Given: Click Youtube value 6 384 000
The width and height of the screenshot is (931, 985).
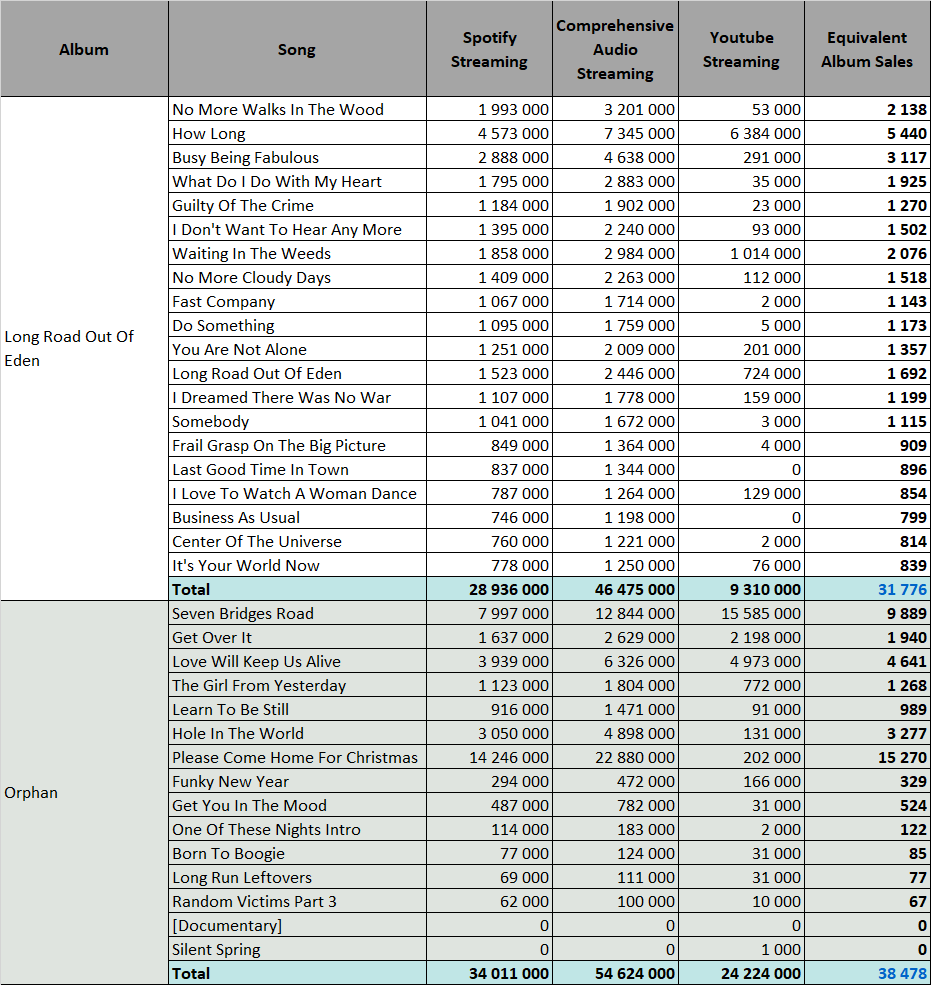Looking at the screenshot, I should pyautogui.click(x=741, y=133).
